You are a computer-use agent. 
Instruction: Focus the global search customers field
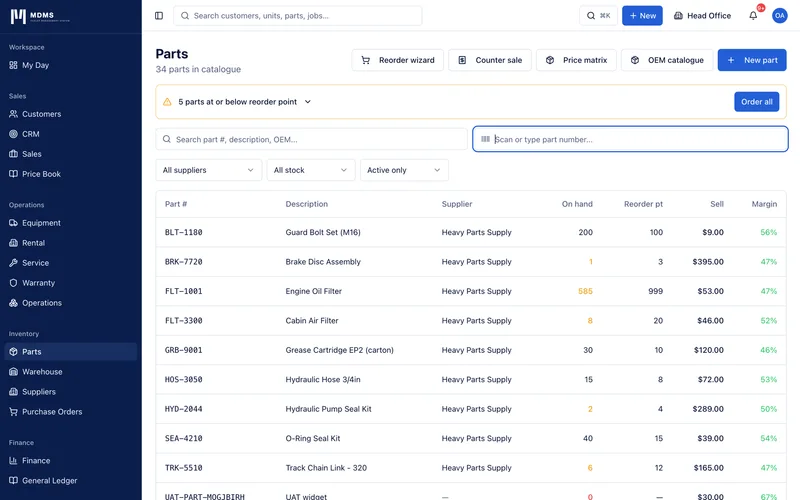(297, 16)
